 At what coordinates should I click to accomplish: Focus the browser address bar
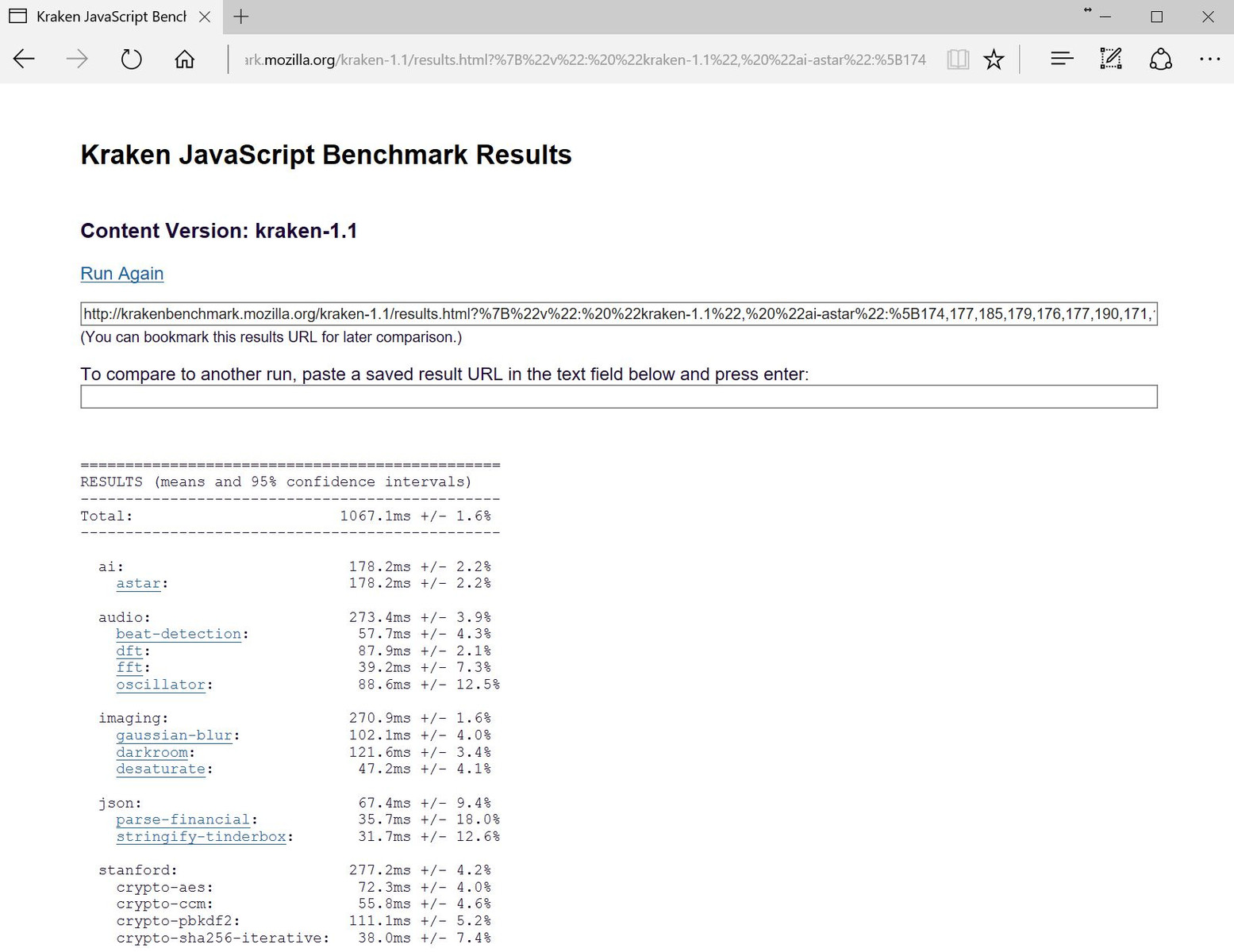[x=584, y=59]
